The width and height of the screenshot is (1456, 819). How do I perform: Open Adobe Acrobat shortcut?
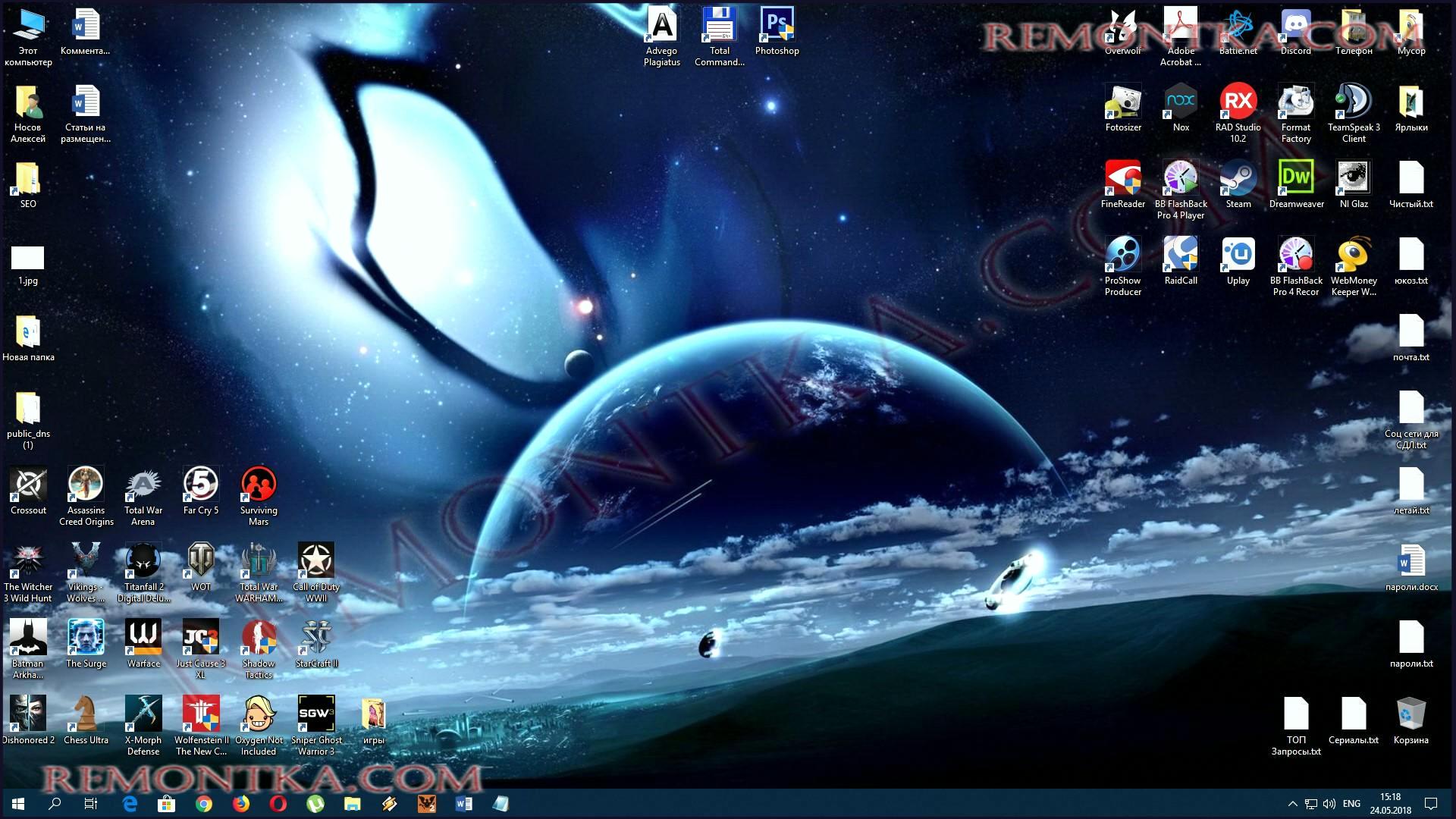pos(1181,36)
